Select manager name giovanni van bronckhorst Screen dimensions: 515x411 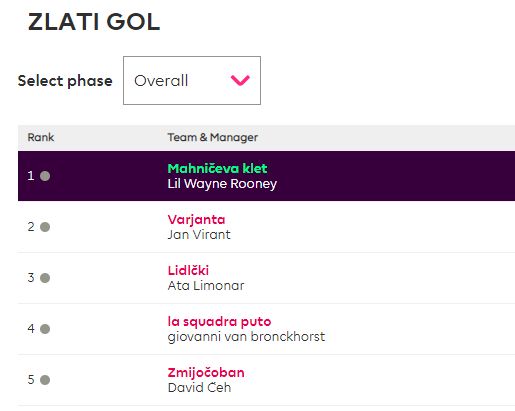pos(246,337)
